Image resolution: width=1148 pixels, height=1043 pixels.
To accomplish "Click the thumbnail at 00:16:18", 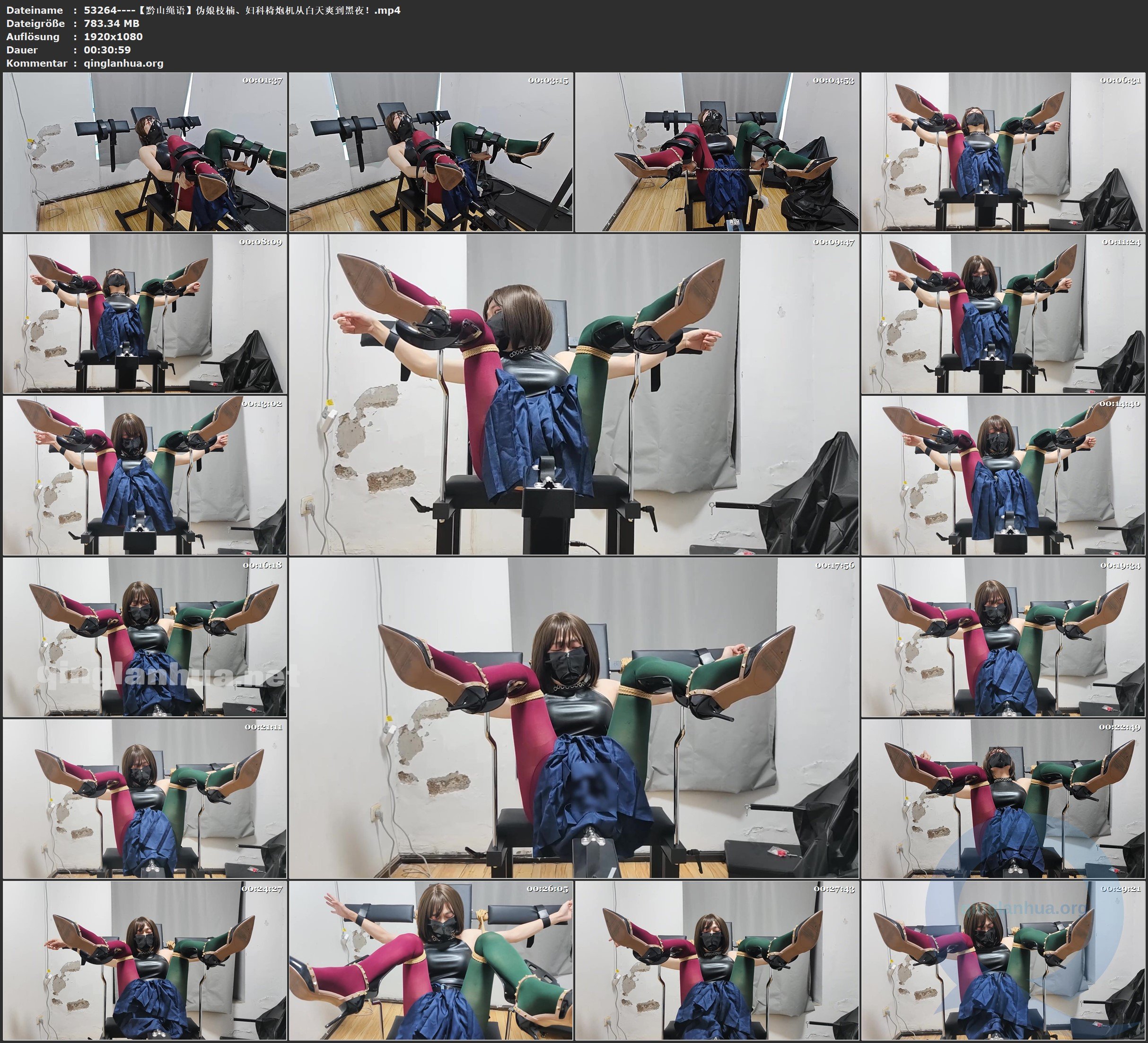I will click(145, 637).
